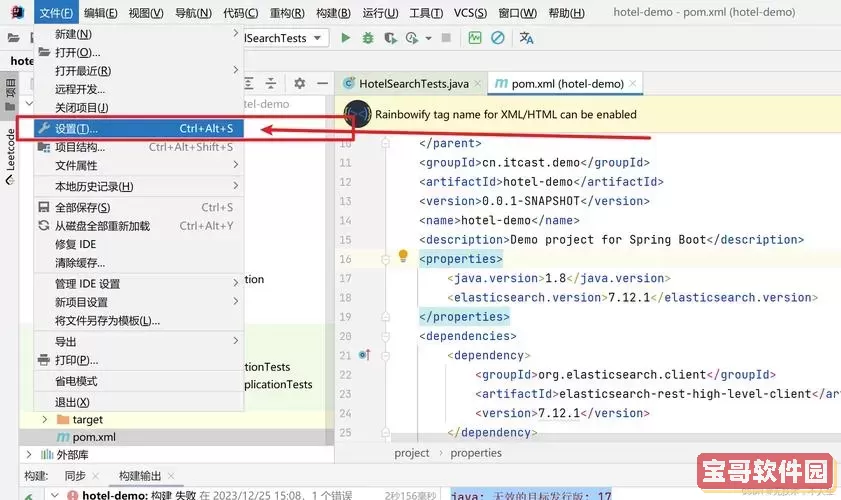Expand the target folder
The width and height of the screenshot is (841, 500).
tap(45, 420)
